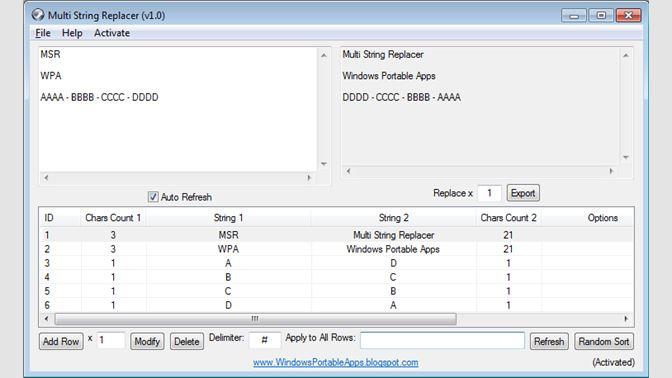The image size is (672, 378).
Task: Select table cell 'Windows Portable Apps'
Action: pyautogui.click(x=393, y=249)
